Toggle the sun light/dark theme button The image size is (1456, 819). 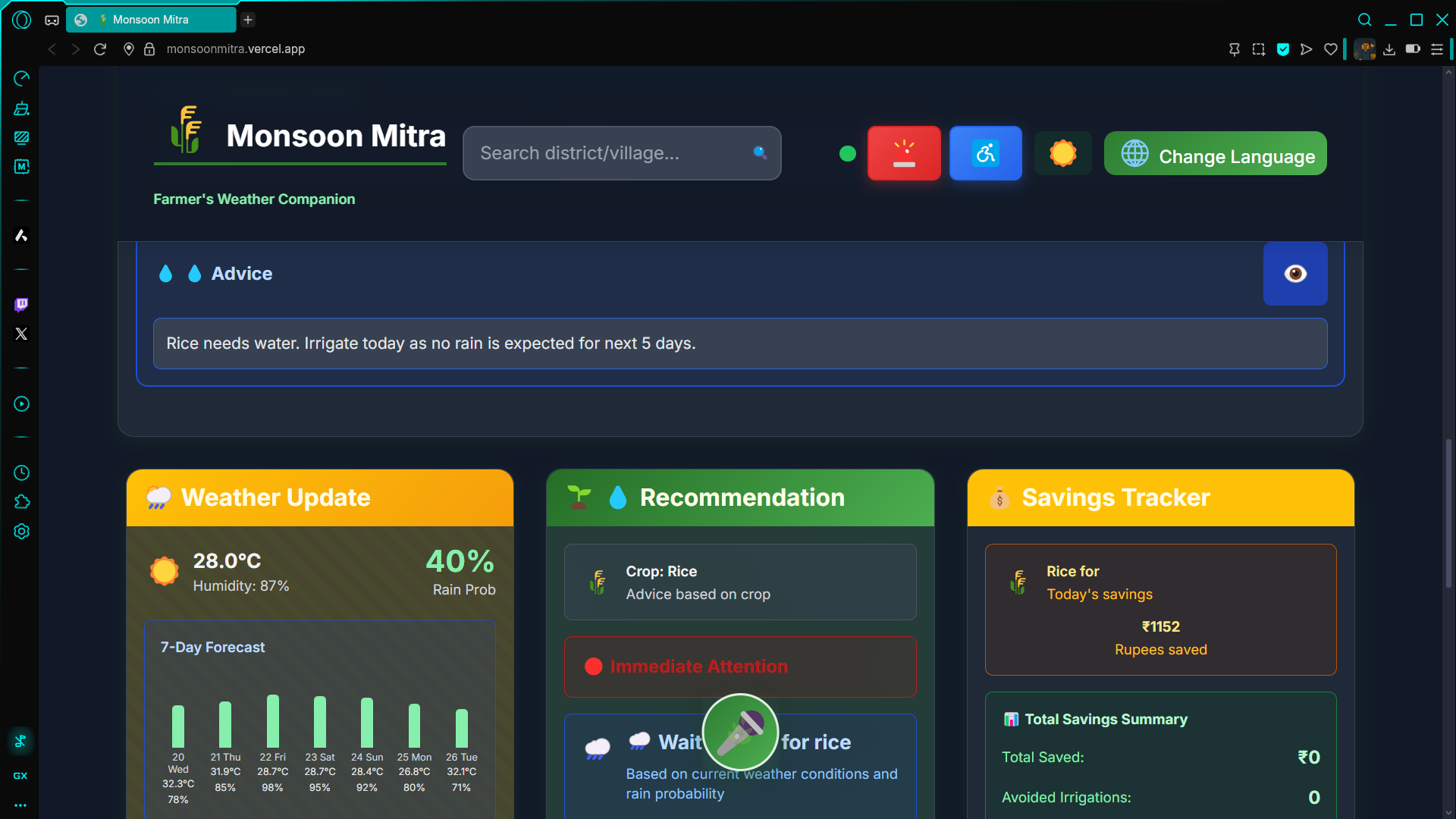(x=1062, y=153)
